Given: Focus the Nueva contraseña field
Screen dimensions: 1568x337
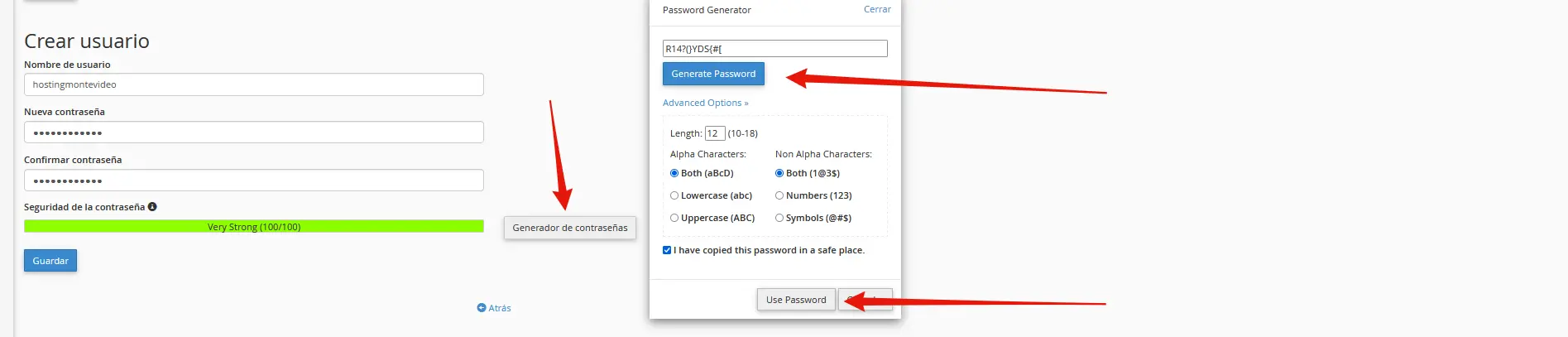Looking at the screenshot, I should click(x=254, y=132).
